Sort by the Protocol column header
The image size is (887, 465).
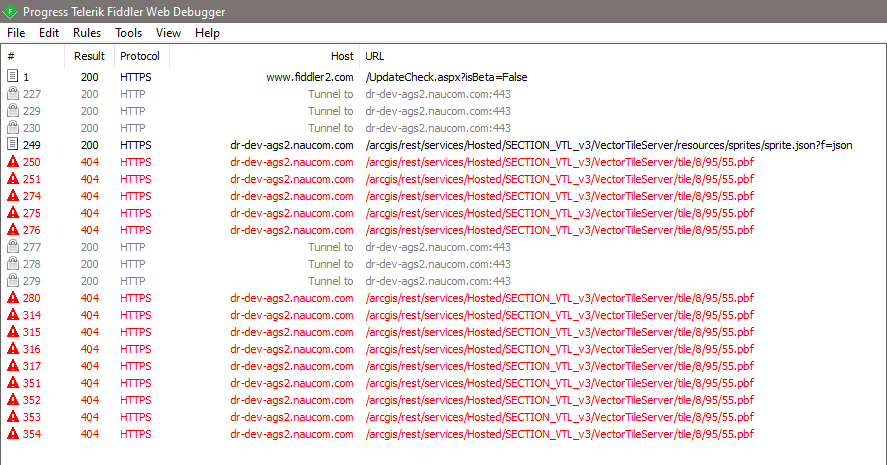pyautogui.click(x=141, y=56)
